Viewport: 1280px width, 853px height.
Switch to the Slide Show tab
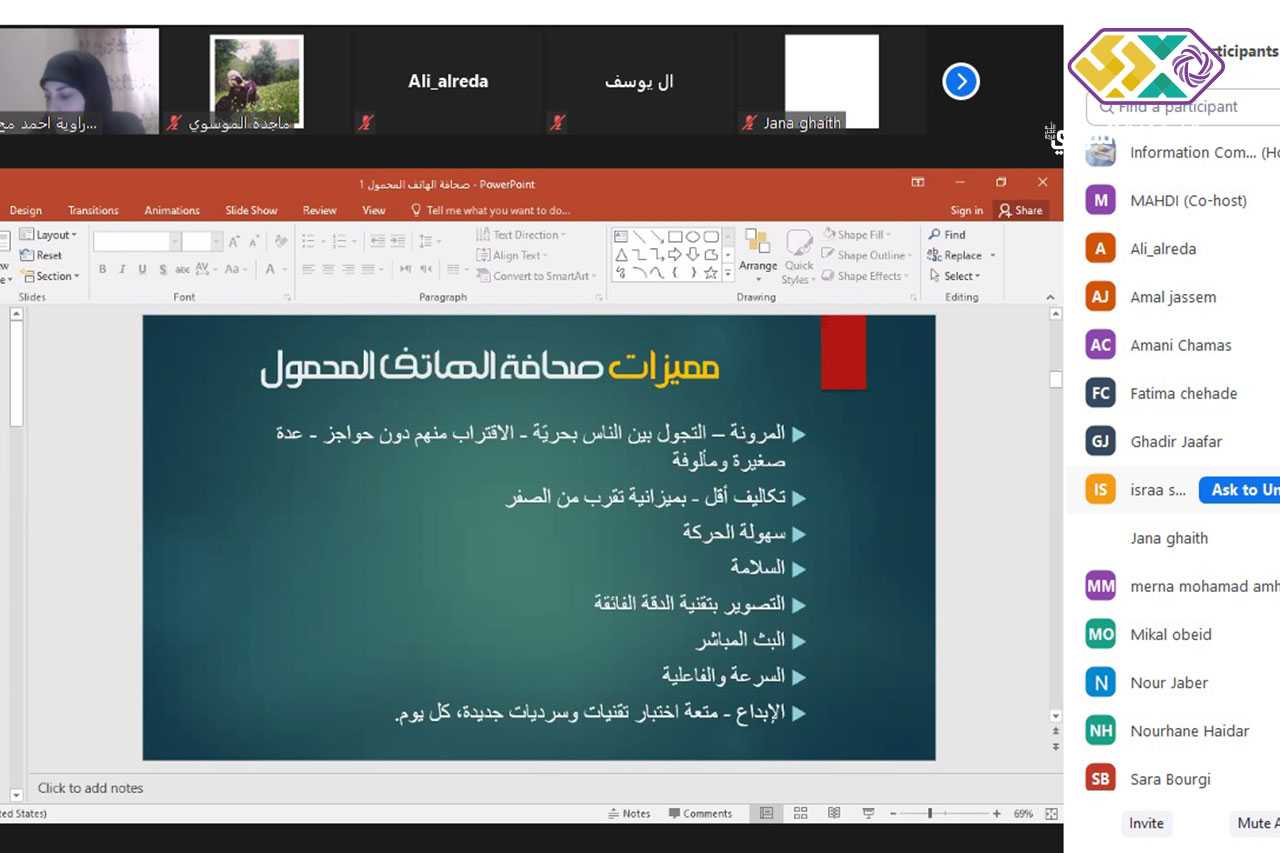coord(251,210)
